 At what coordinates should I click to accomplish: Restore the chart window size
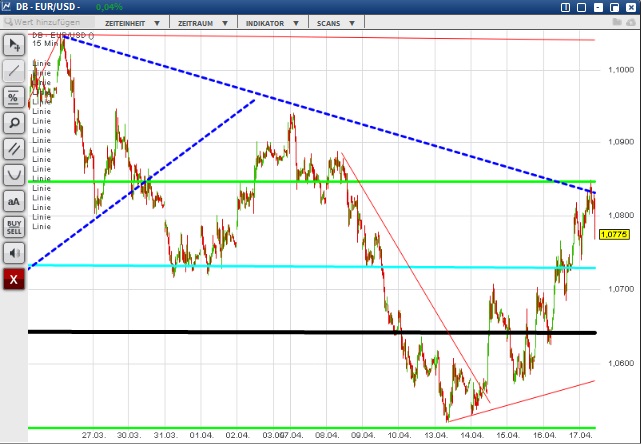(614, 7)
